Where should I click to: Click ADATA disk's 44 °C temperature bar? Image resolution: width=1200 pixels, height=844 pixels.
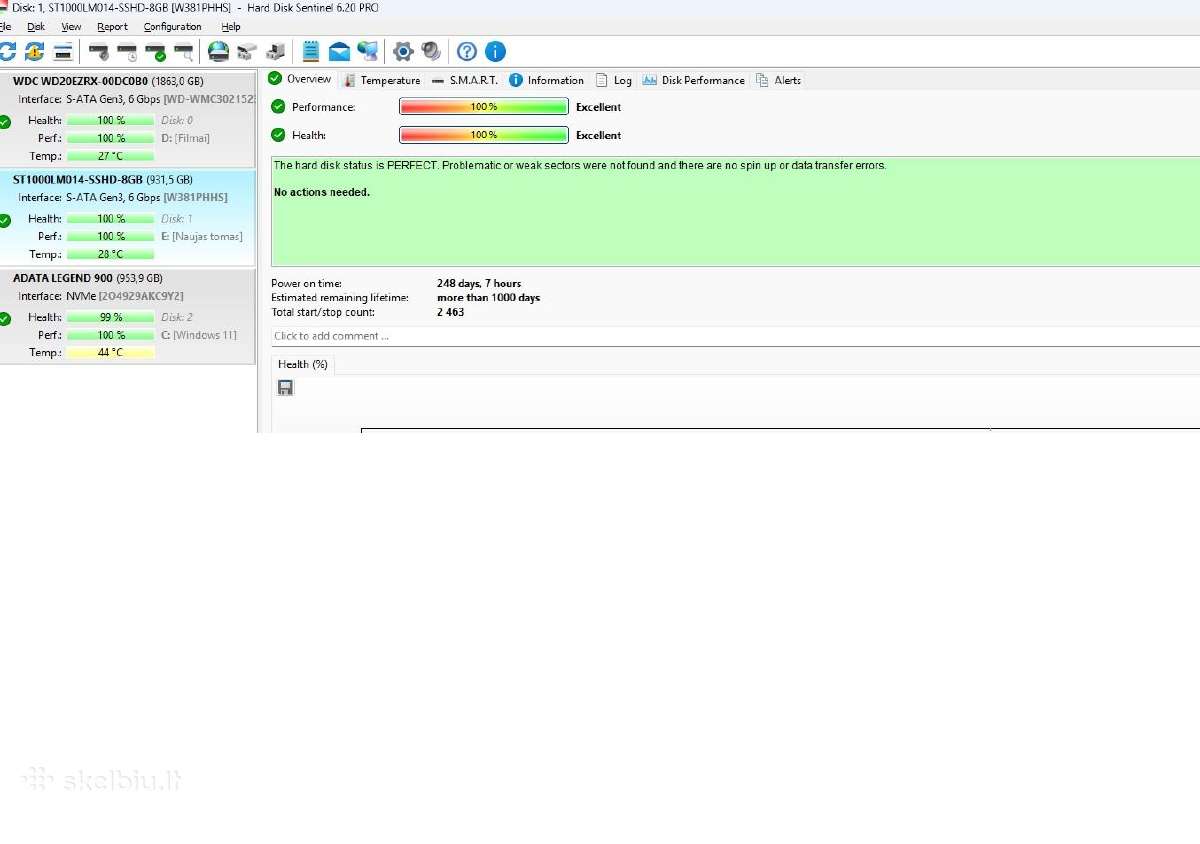[111, 353]
